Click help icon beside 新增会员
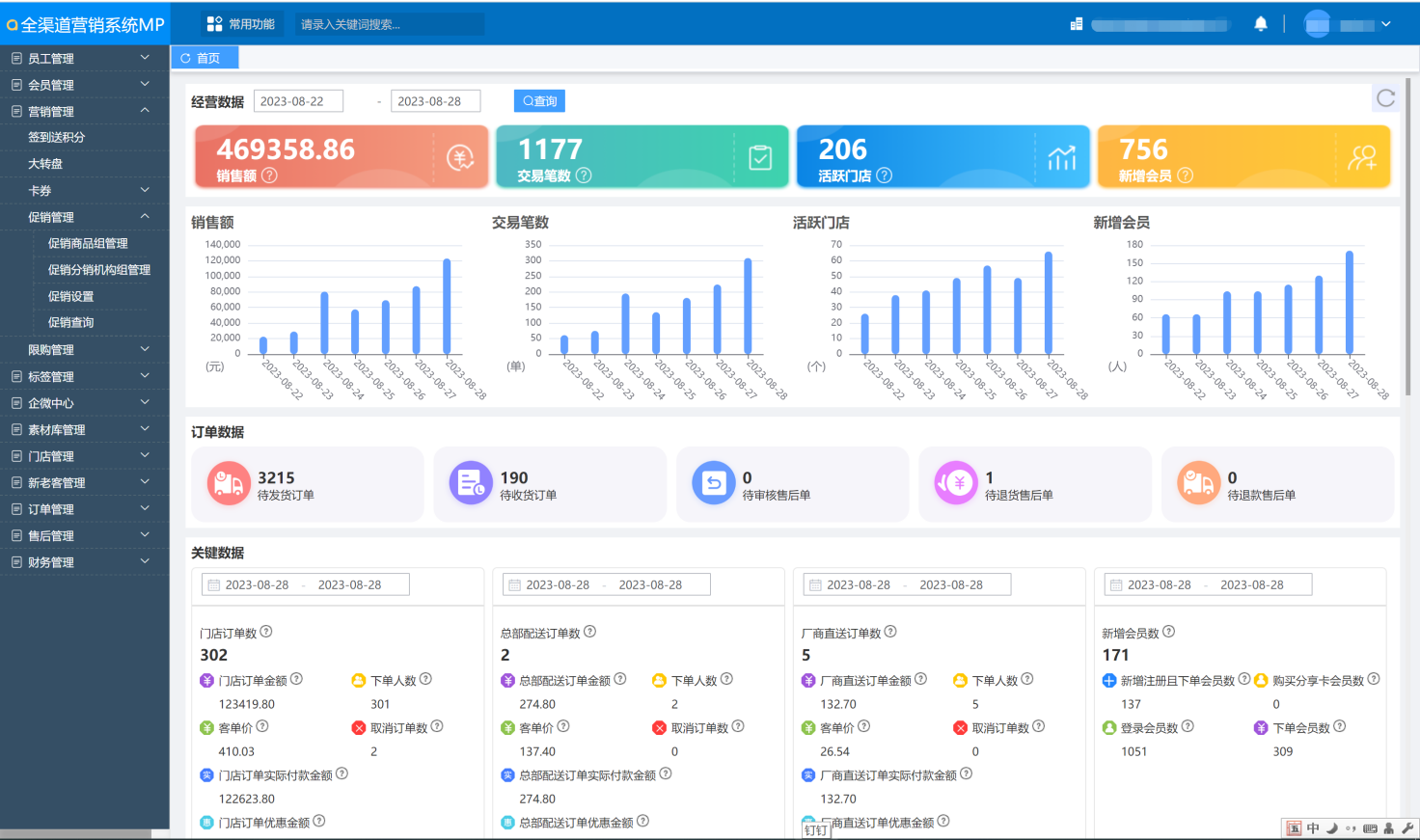Viewport: 1420px width, 840px height. pyautogui.click(x=1185, y=176)
